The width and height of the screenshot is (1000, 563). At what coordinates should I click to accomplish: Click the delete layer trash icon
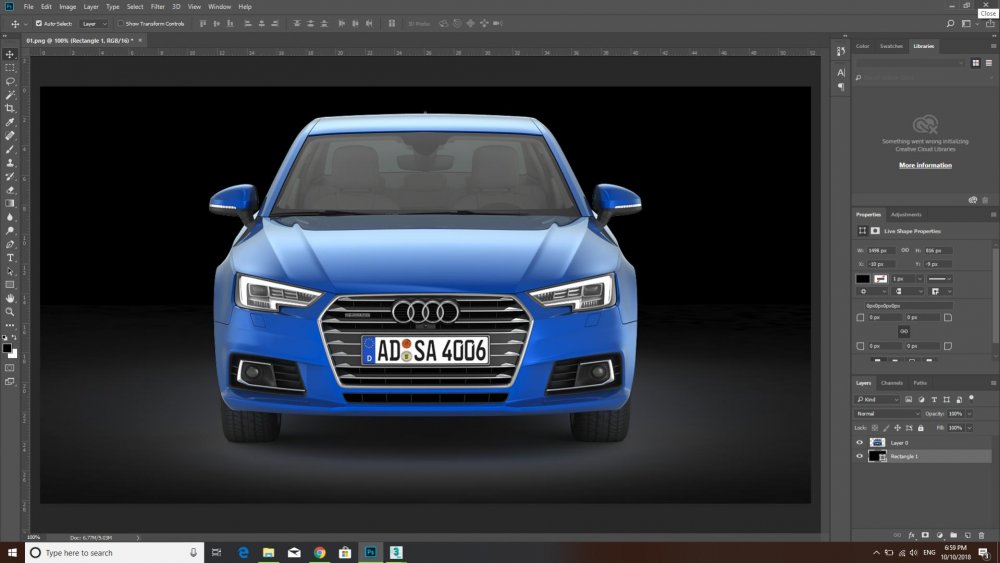981,535
